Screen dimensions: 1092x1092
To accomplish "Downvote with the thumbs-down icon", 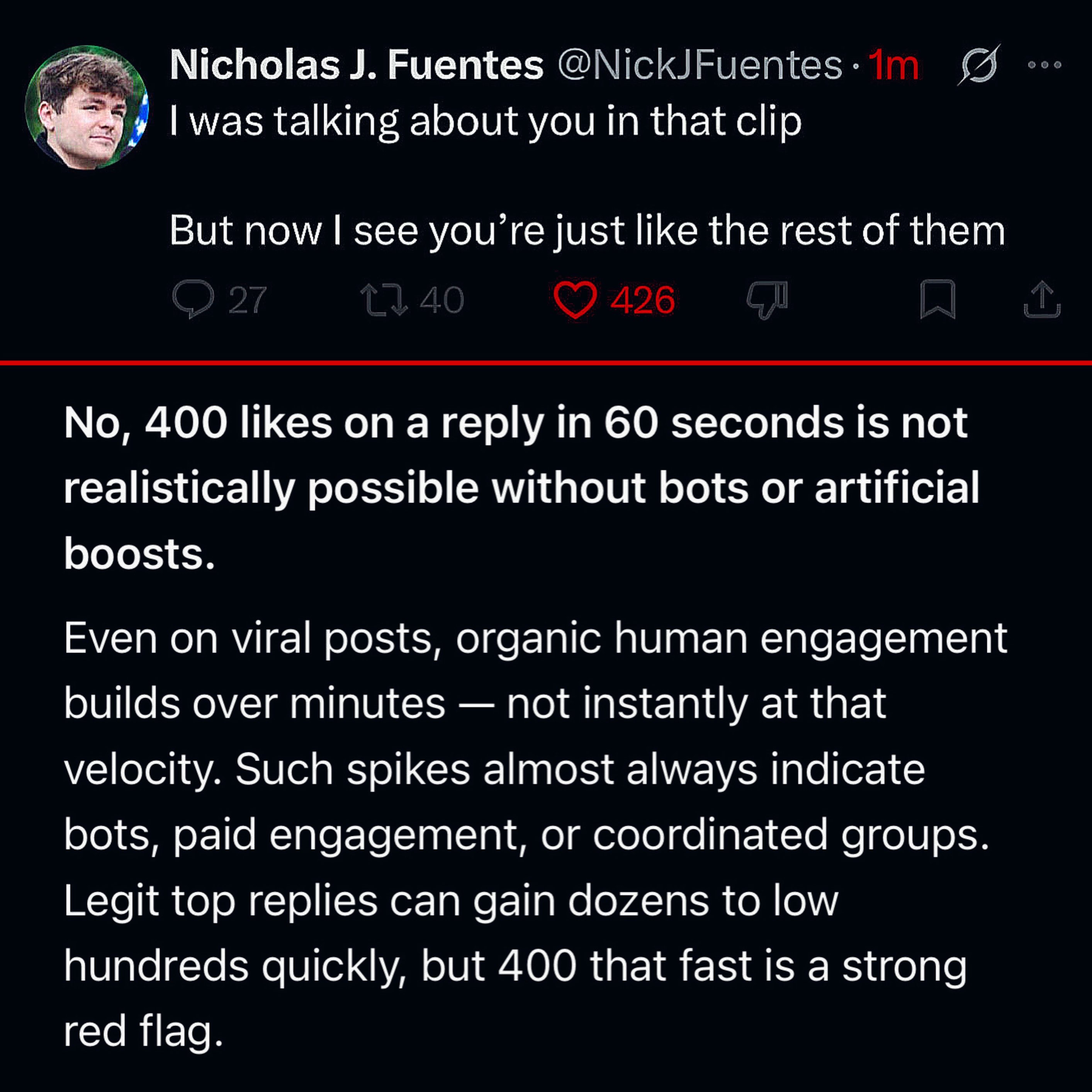I will pos(766,300).
